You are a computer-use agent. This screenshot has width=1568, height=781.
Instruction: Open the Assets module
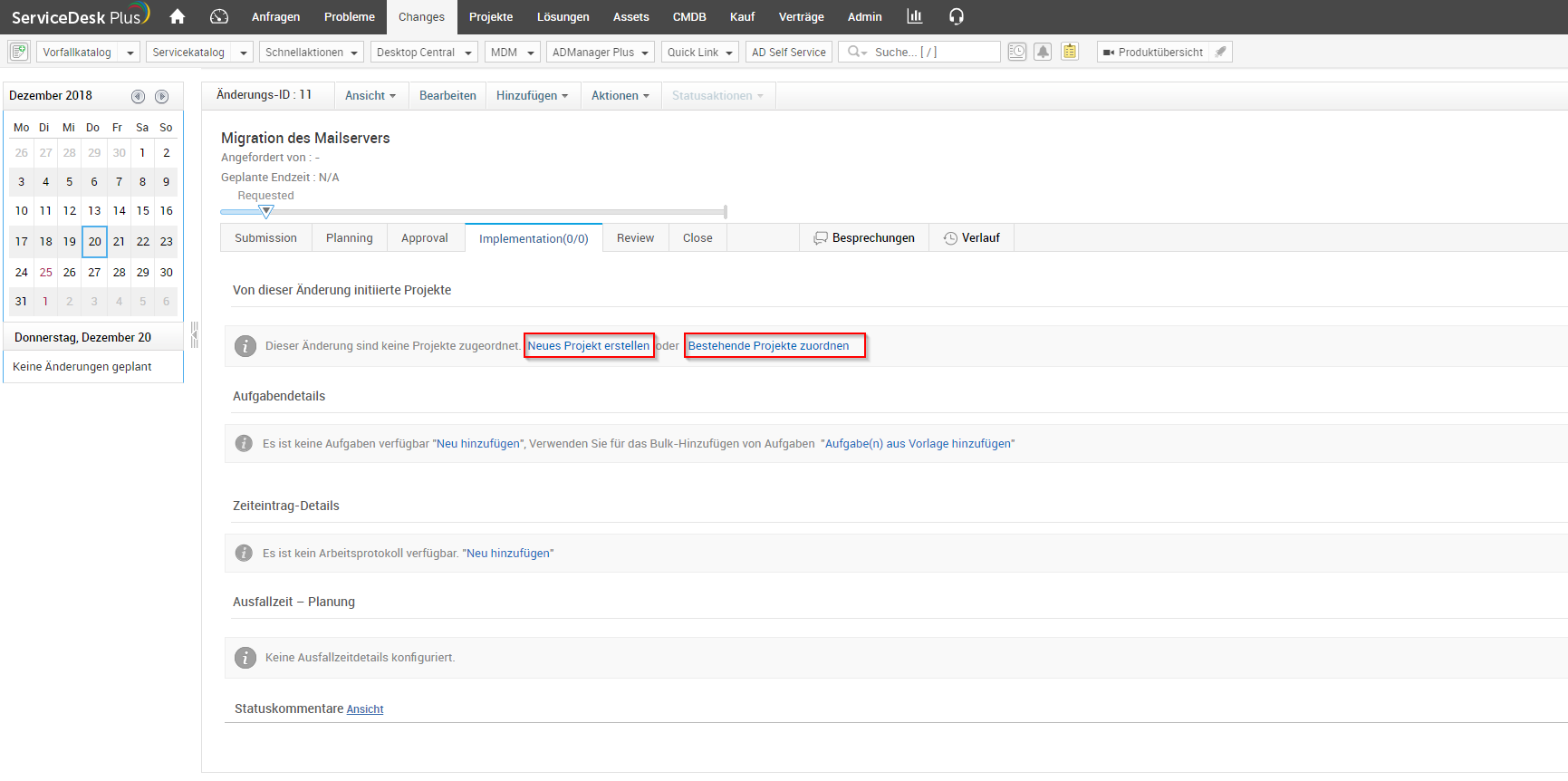click(630, 16)
